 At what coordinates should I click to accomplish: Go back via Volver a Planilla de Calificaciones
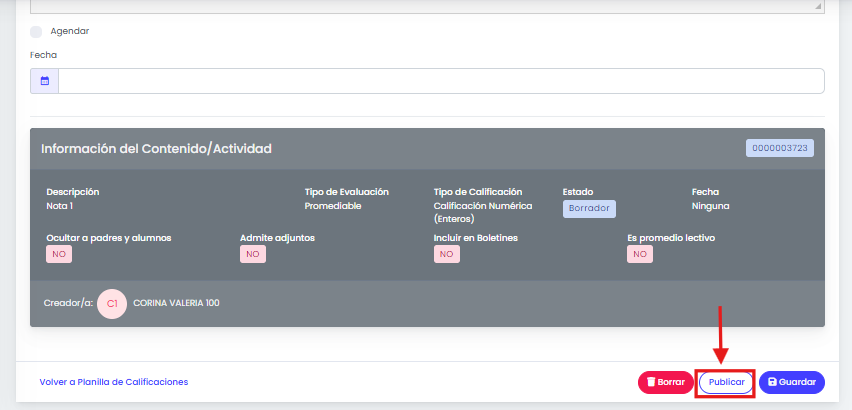pos(114,382)
